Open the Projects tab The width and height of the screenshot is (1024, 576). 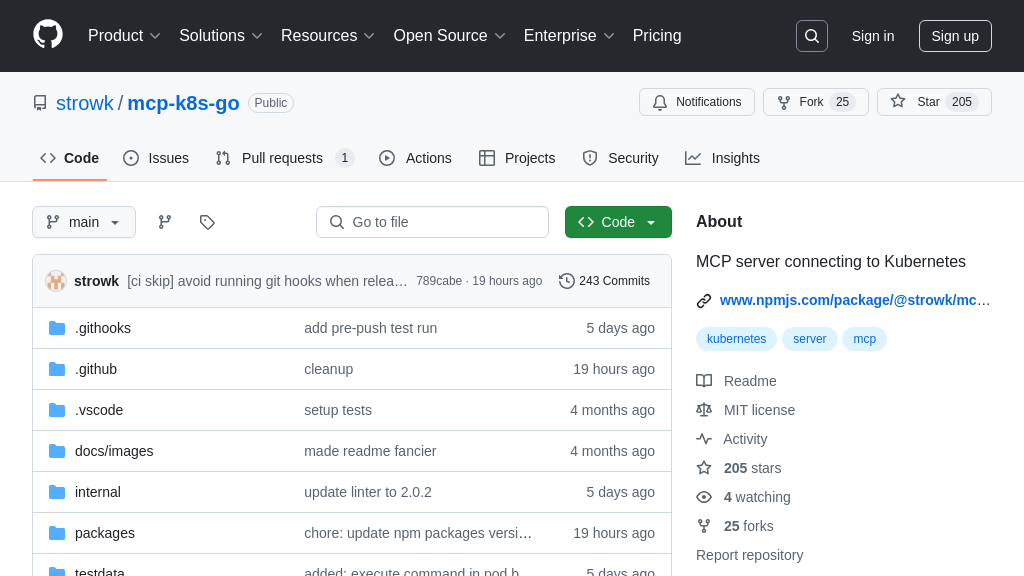coord(517,158)
